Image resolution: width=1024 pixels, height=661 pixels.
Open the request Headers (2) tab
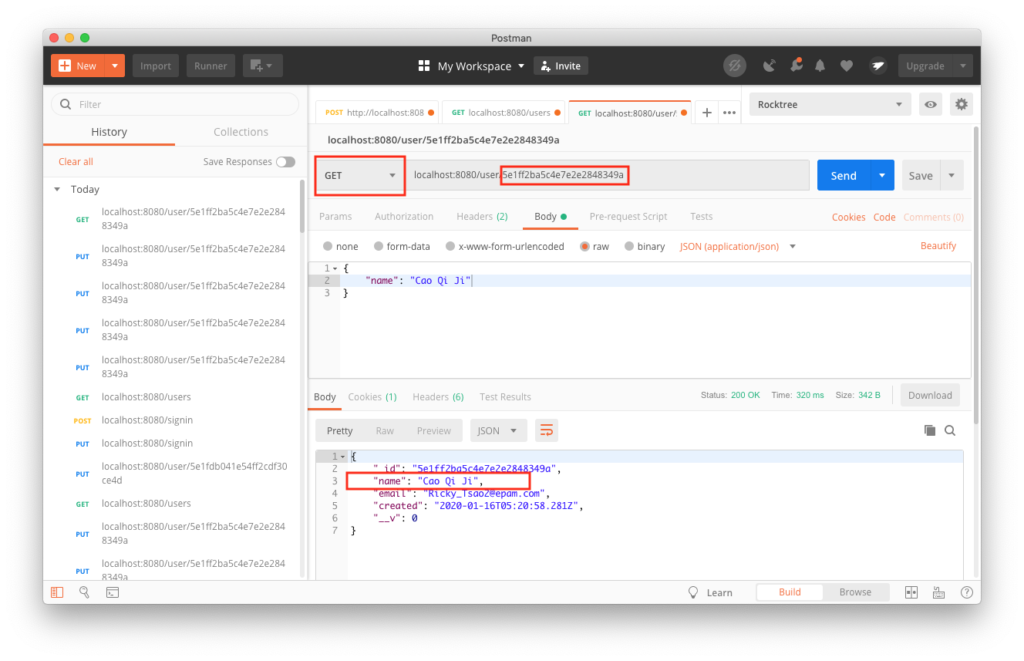[482, 216]
